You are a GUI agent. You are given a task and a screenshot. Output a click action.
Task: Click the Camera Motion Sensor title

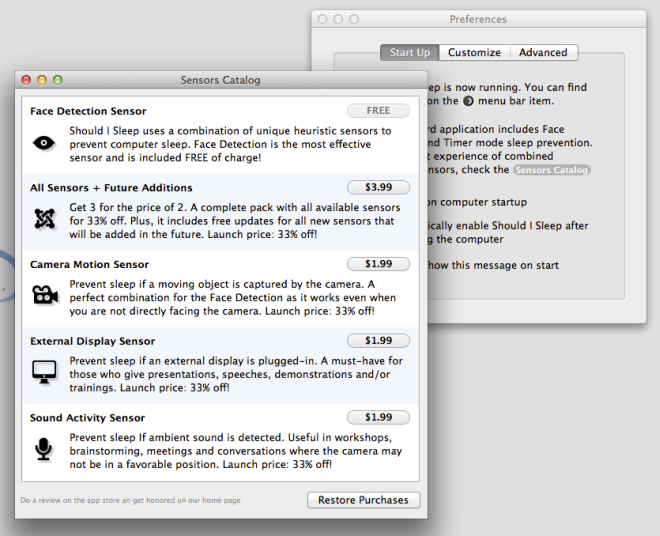[89, 264]
